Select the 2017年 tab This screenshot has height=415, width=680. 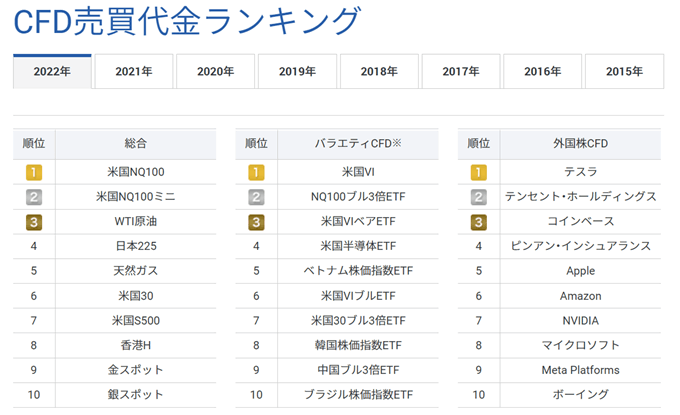point(461,72)
